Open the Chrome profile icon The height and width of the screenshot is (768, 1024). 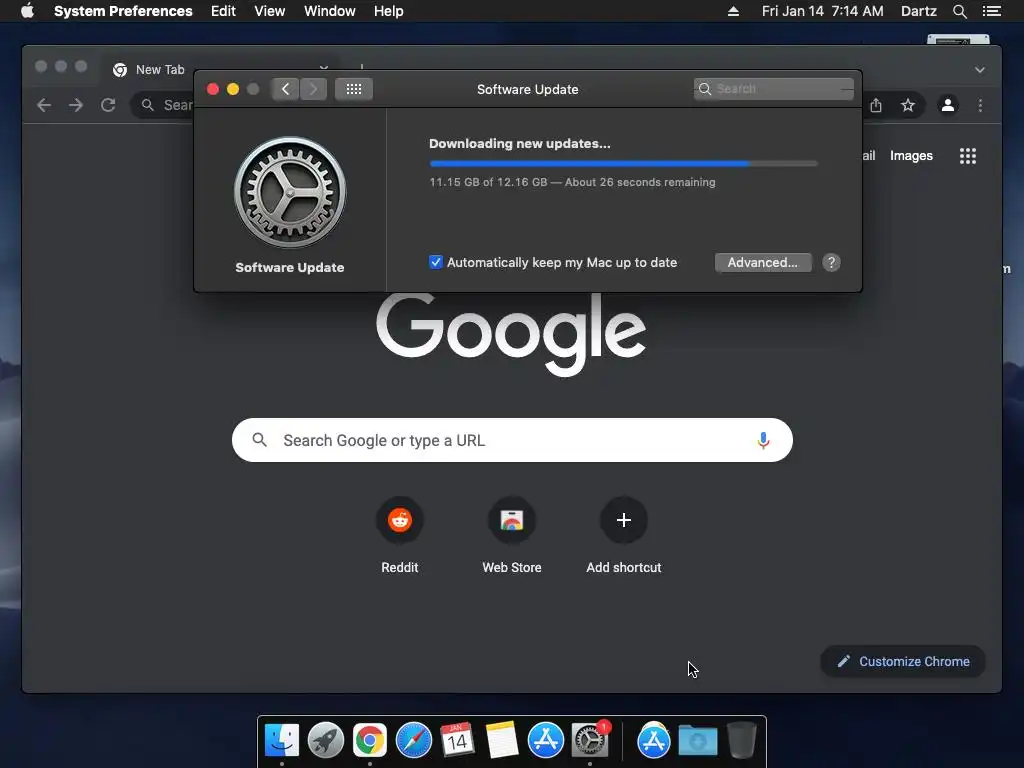coord(948,105)
